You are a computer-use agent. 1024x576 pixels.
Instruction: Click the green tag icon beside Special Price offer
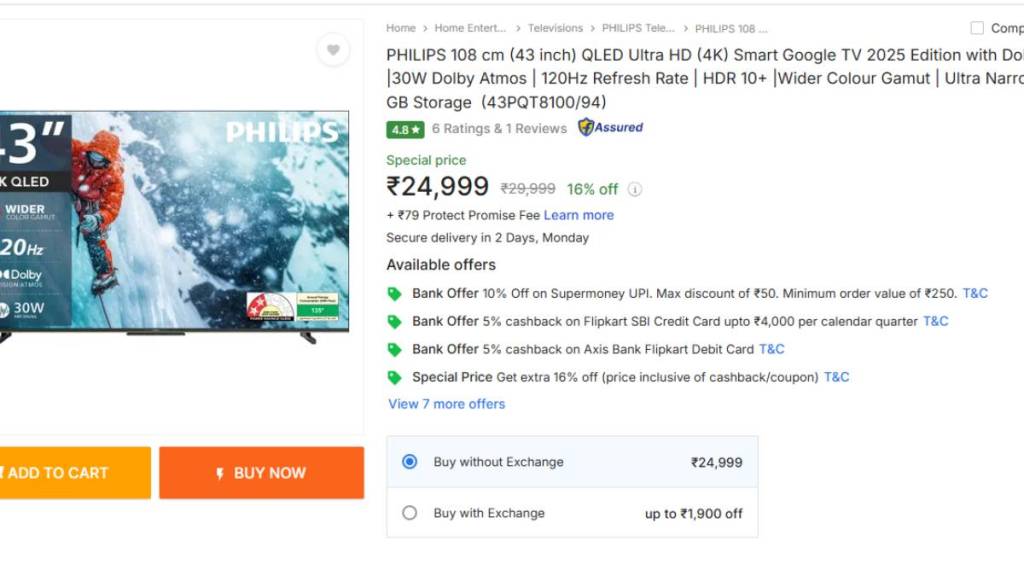(x=395, y=378)
